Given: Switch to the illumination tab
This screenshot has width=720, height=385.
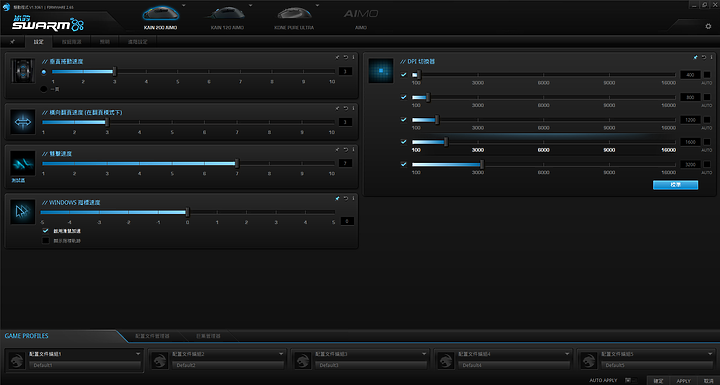Looking at the screenshot, I should tap(105, 42).
